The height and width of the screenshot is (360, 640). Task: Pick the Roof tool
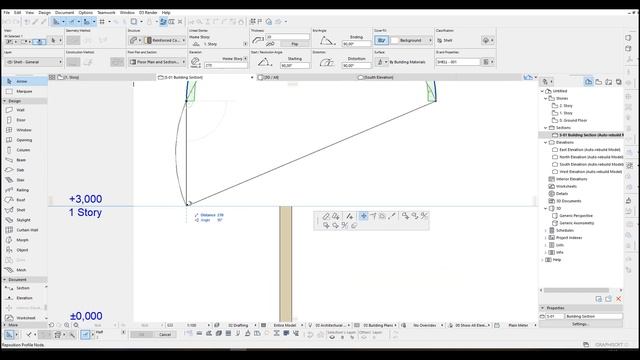[24, 200]
